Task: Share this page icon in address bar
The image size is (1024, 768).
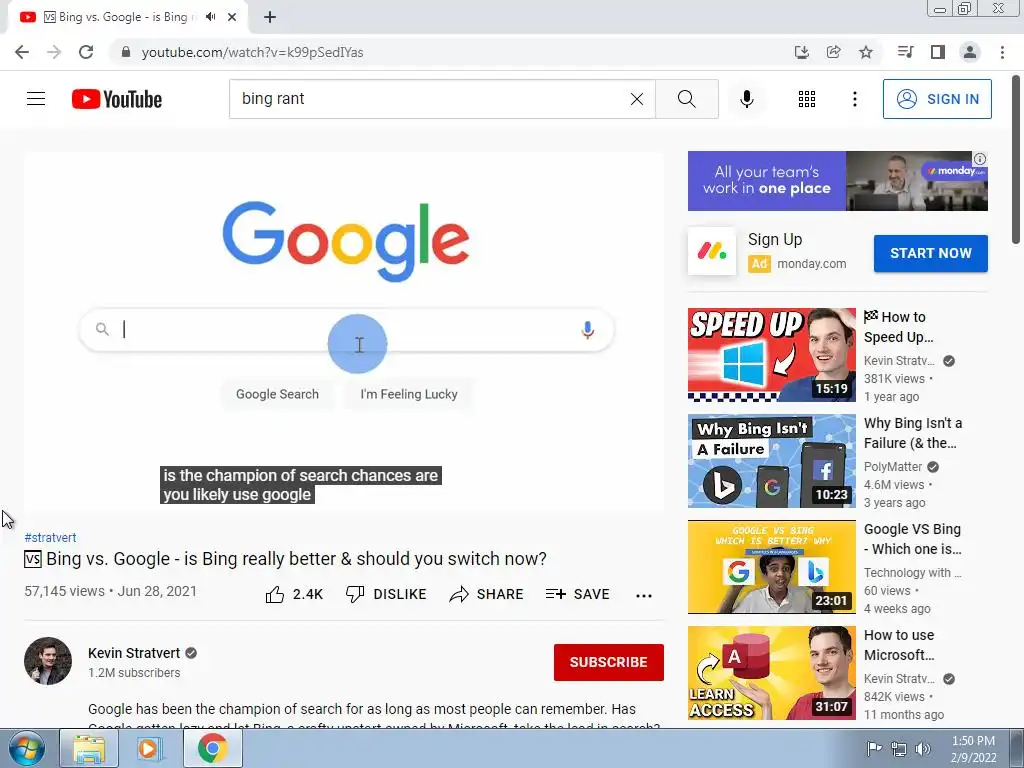Action: pyautogui.click(x=833, y=52)
